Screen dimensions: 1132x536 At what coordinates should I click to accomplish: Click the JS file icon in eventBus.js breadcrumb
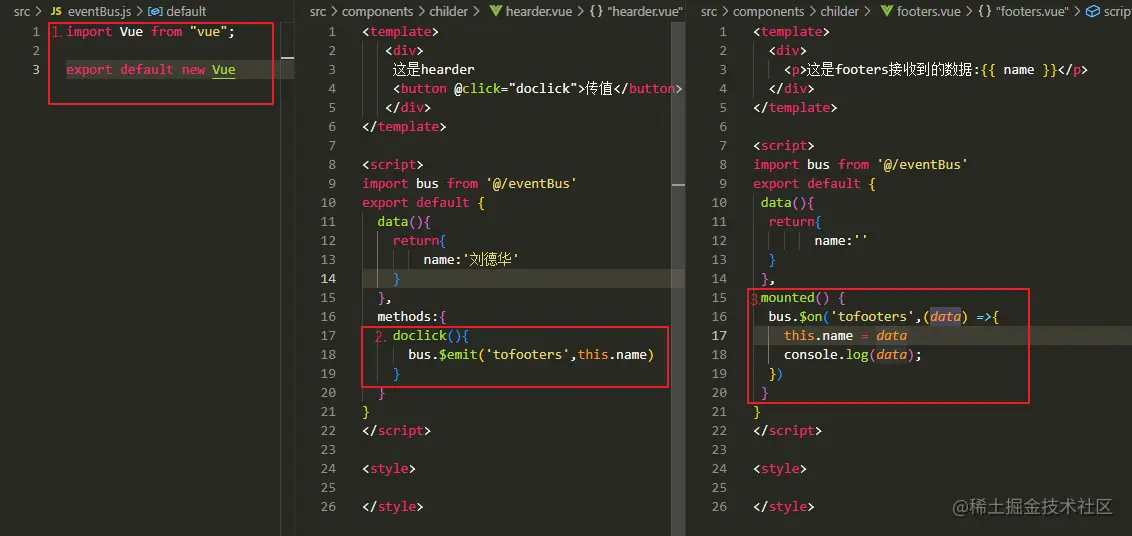coord(56,12)
